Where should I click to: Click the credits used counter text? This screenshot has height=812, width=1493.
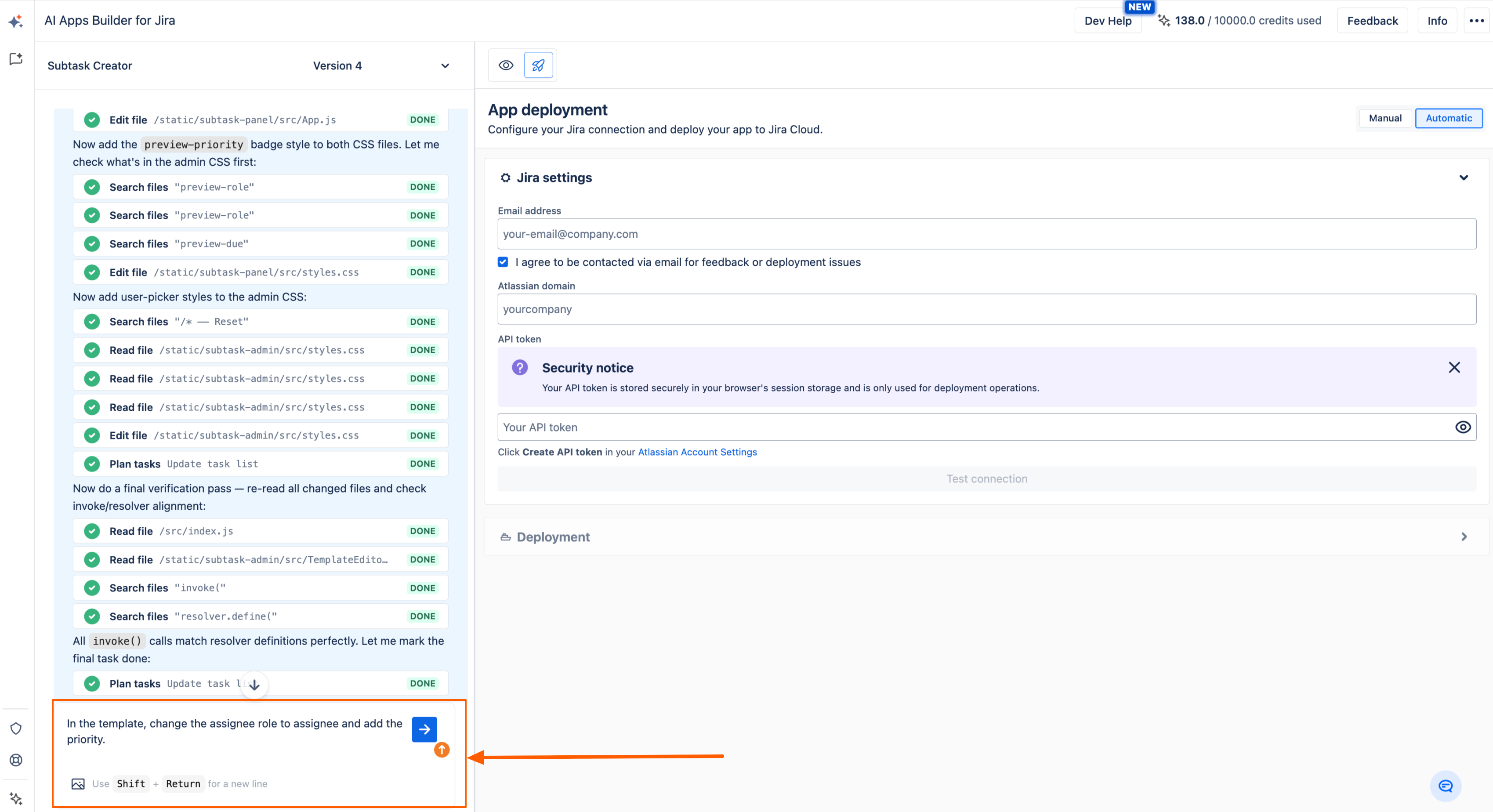1248,20
